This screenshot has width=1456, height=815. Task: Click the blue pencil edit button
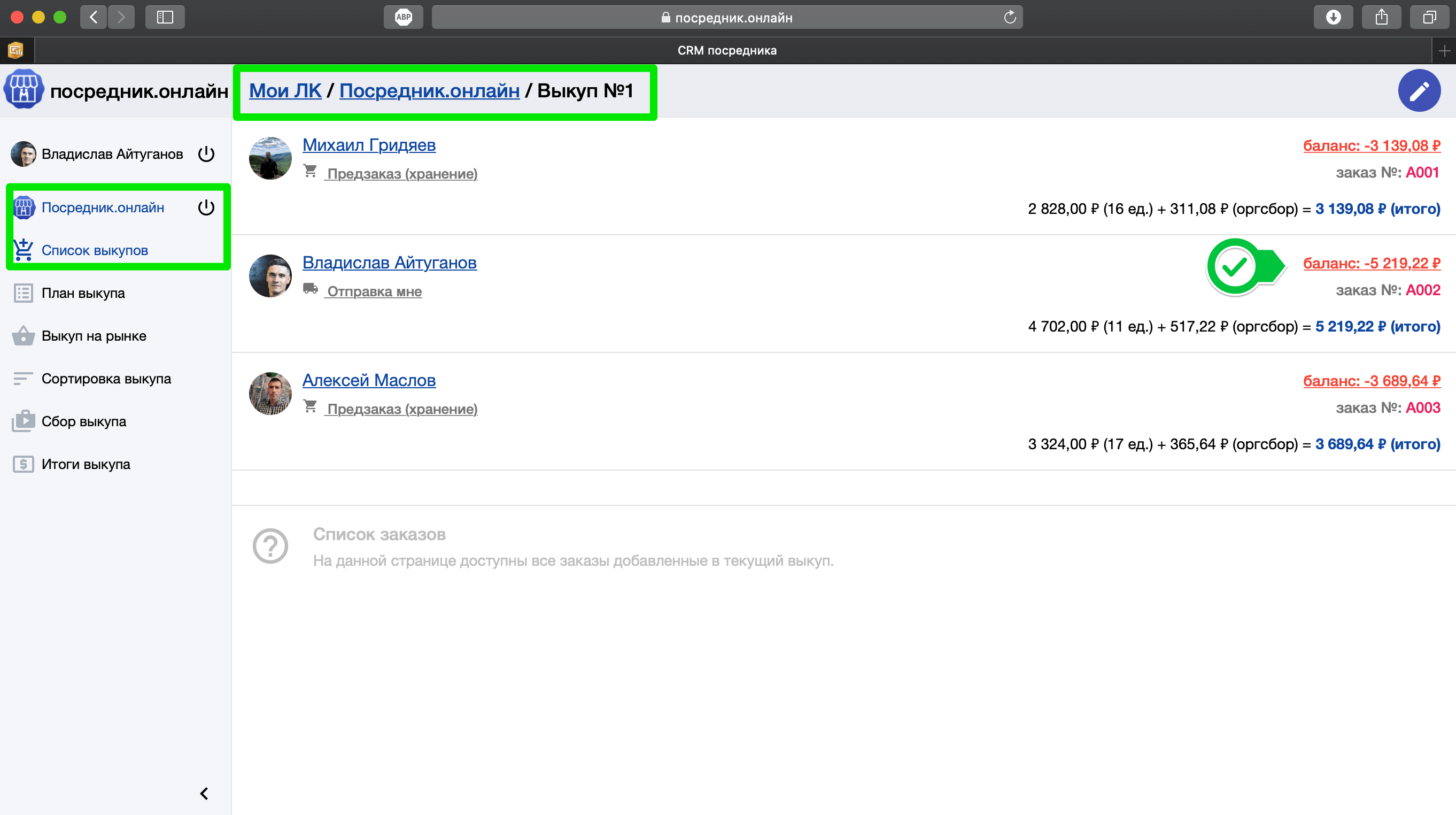point(1419,90)
